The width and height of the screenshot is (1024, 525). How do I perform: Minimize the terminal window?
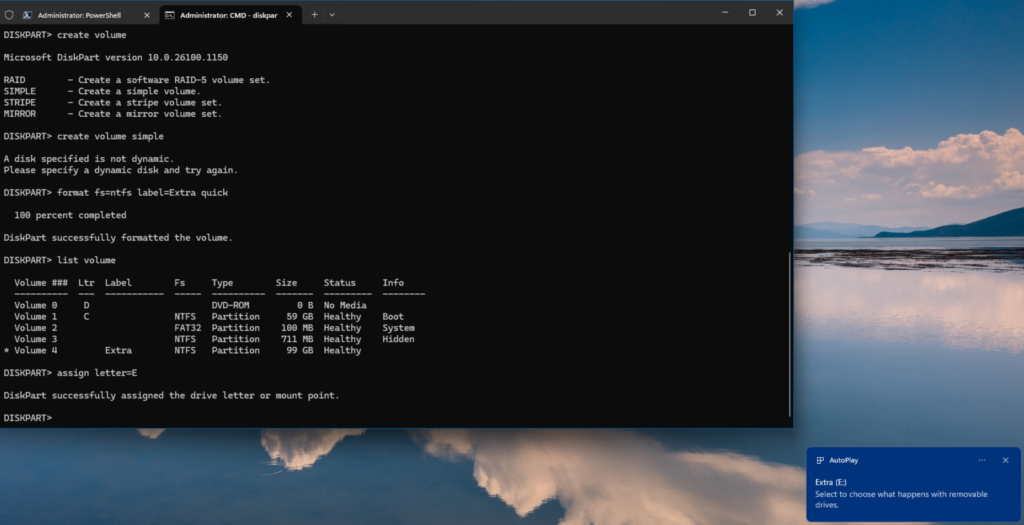coord(725,12)
